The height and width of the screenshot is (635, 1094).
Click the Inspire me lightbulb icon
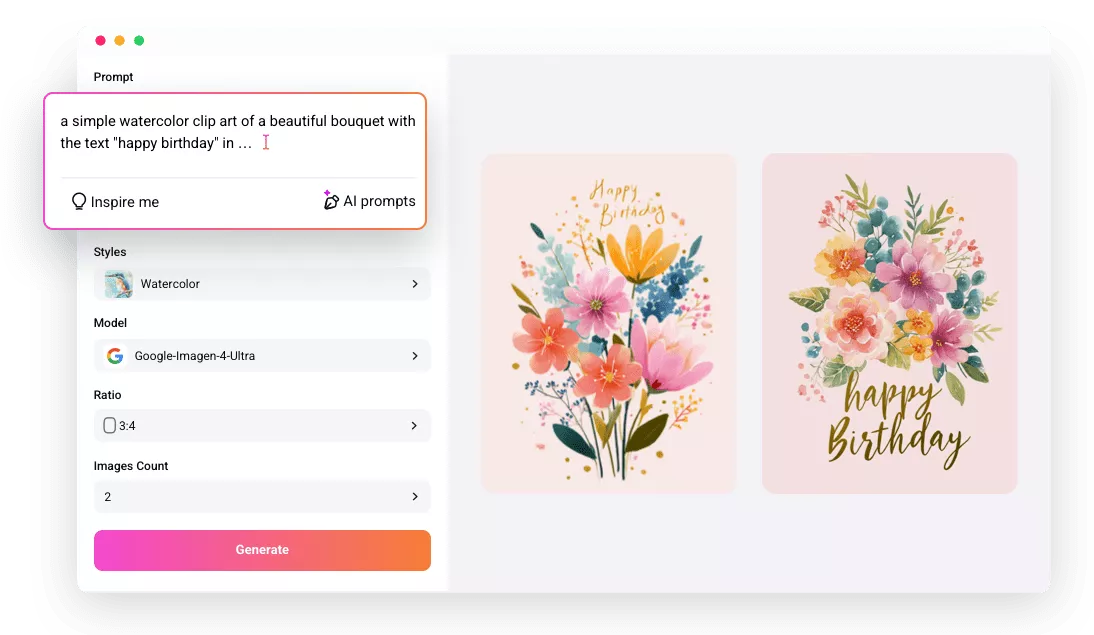pyautogui.click(x=80, y=201)
